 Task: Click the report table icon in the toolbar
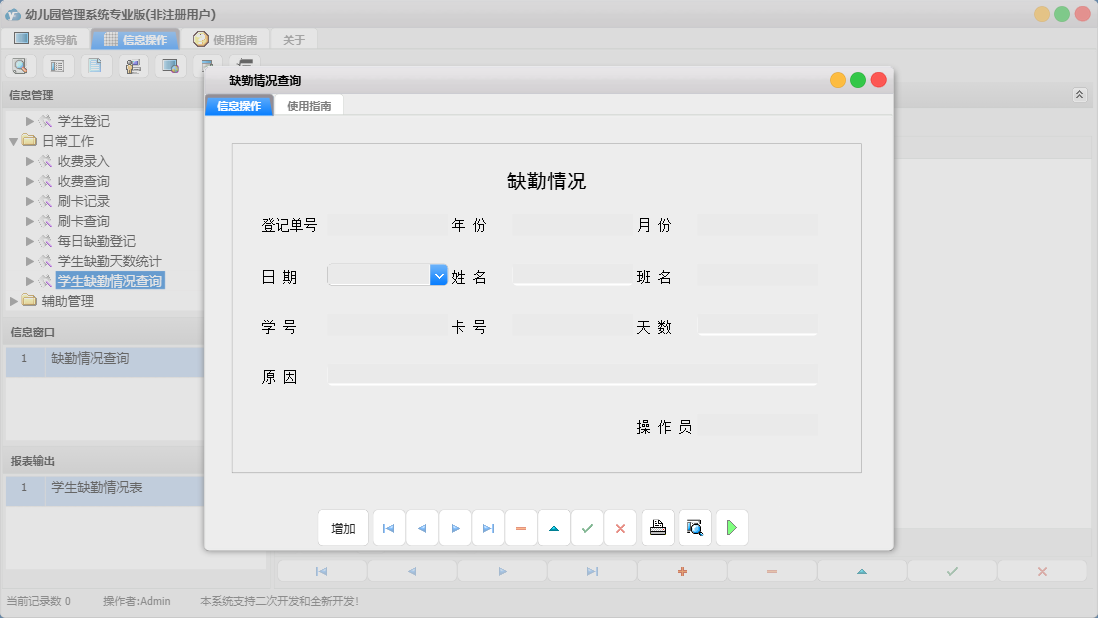[x=57, y=65]
